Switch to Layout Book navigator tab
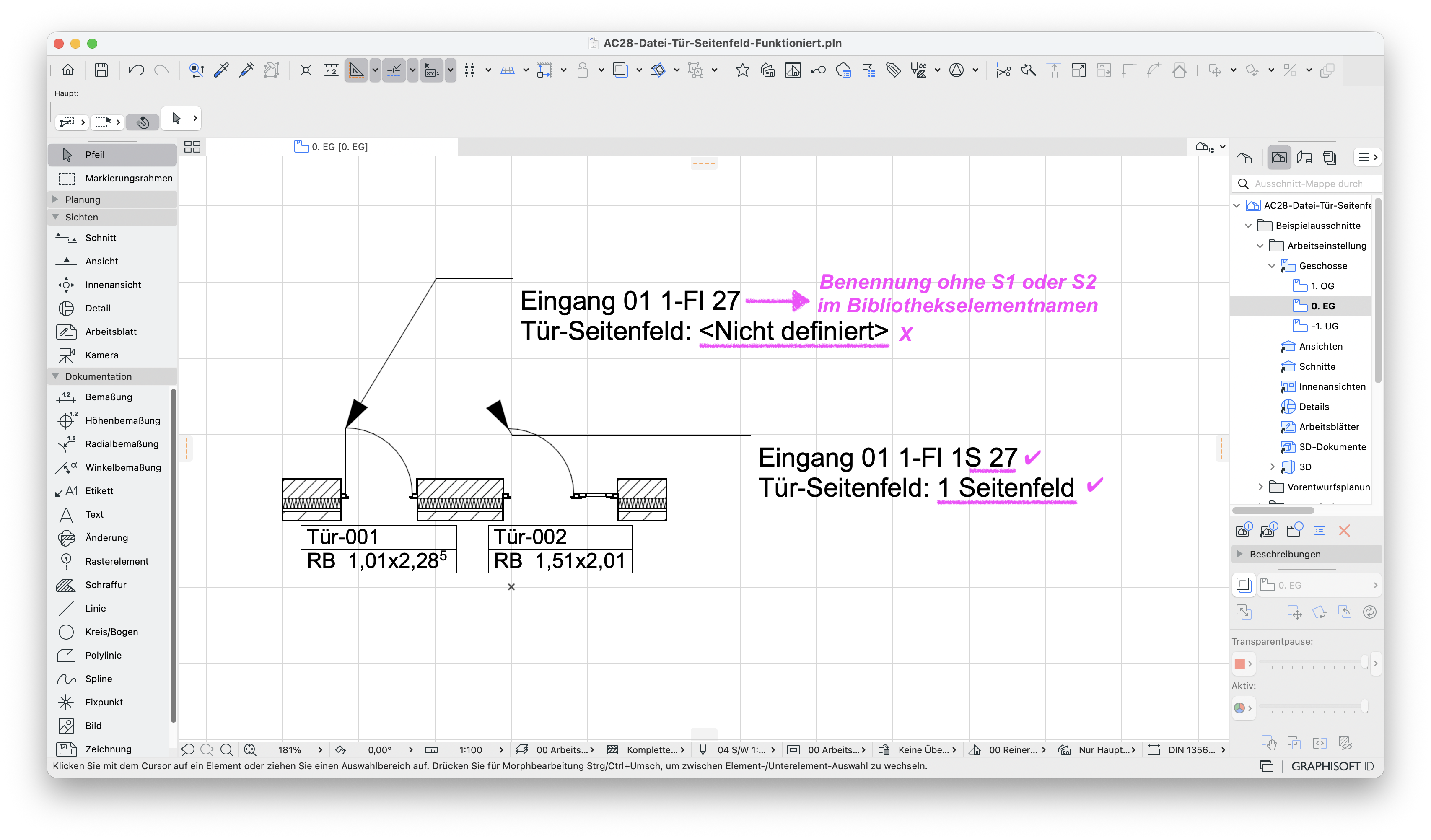 (x=1304, y=158)
